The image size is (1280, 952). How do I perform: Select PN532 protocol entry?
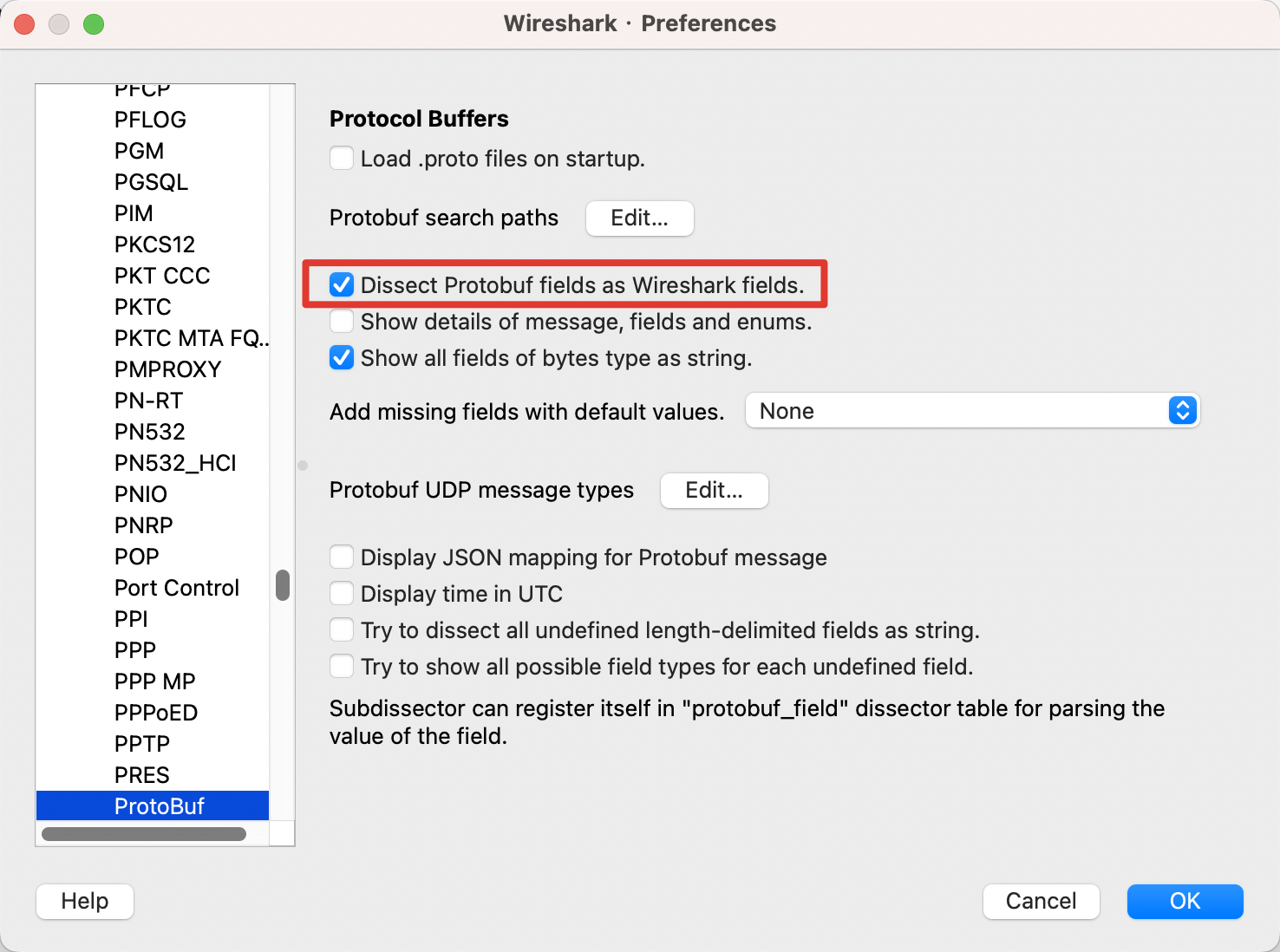click(153, 432)
